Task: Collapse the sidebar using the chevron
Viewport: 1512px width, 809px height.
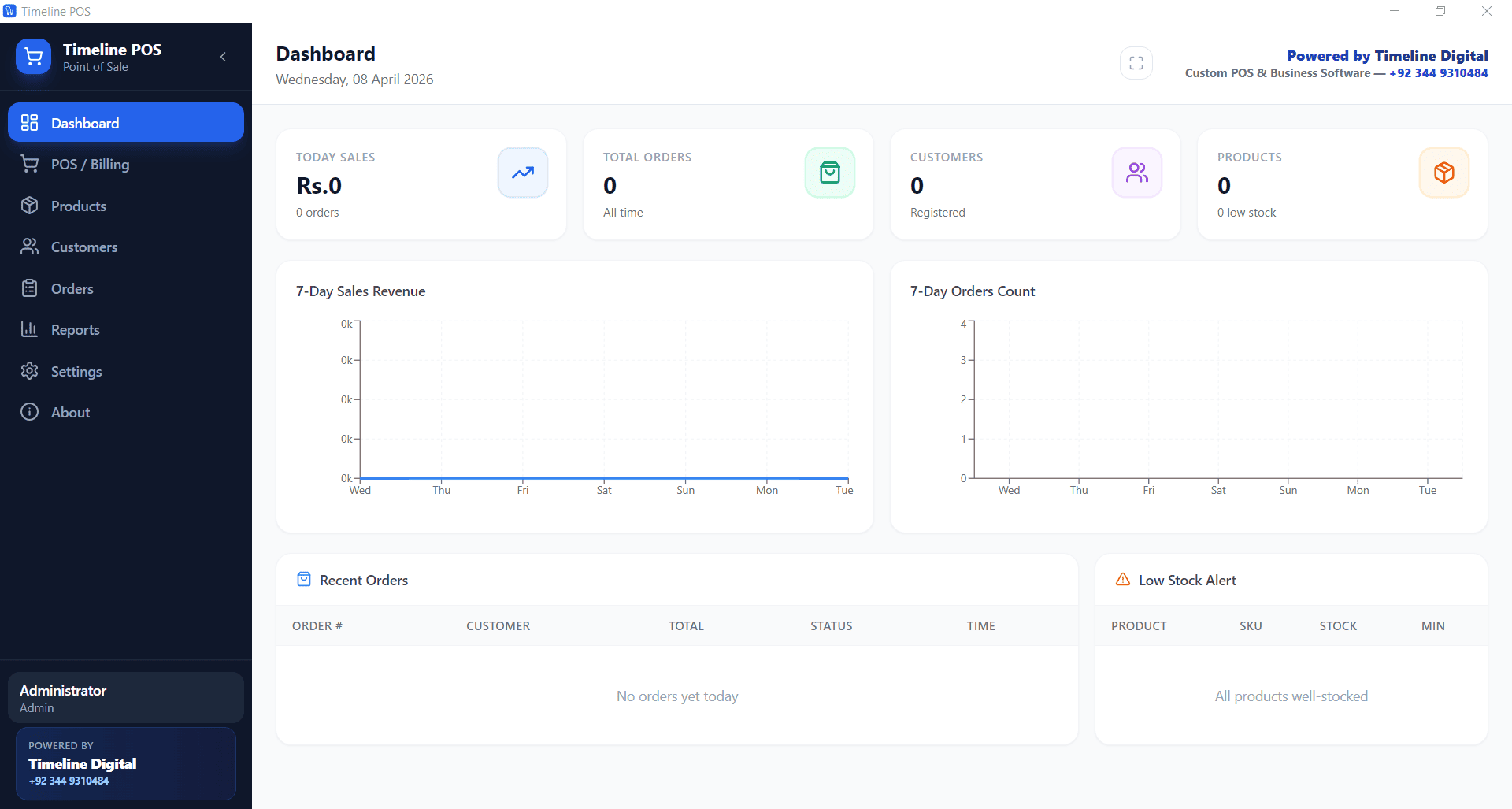Action: pos(223,57)
